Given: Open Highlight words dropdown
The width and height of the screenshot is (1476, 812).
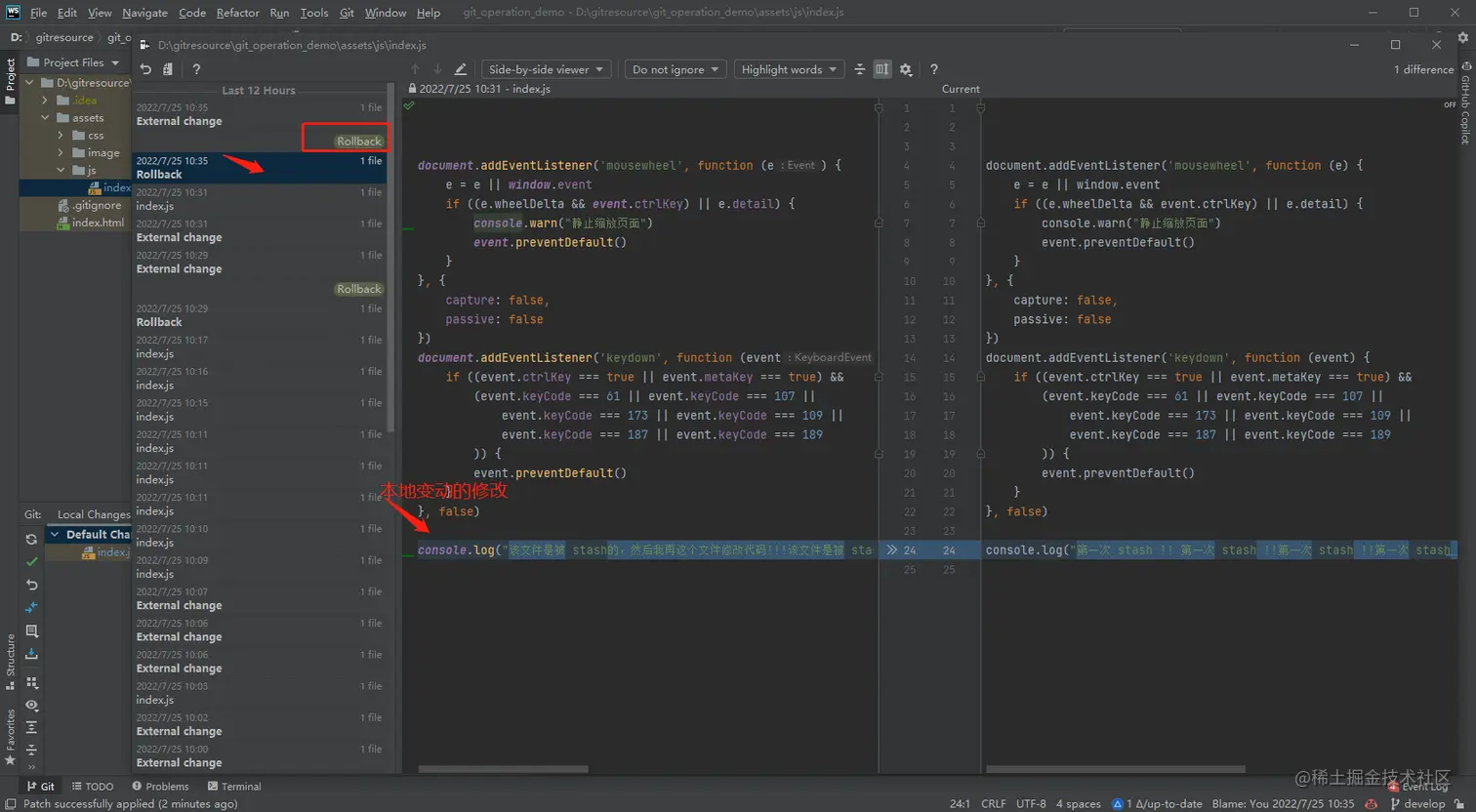Looking at the screenshot, I should [790, 69].
